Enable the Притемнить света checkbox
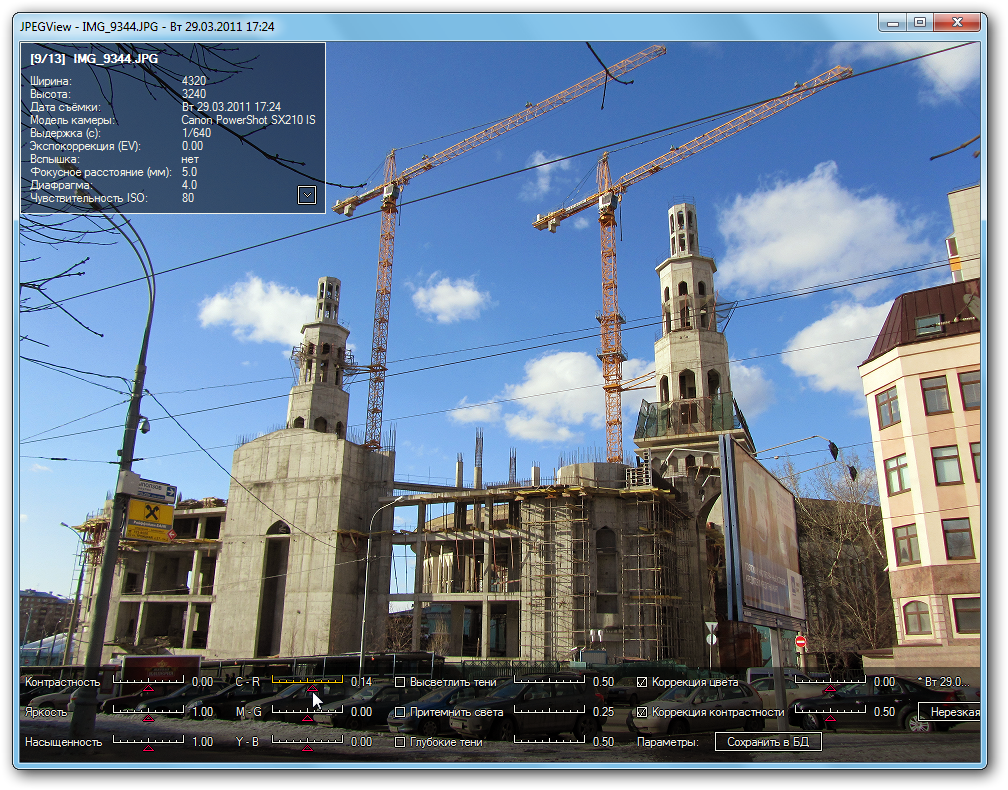 400,712
